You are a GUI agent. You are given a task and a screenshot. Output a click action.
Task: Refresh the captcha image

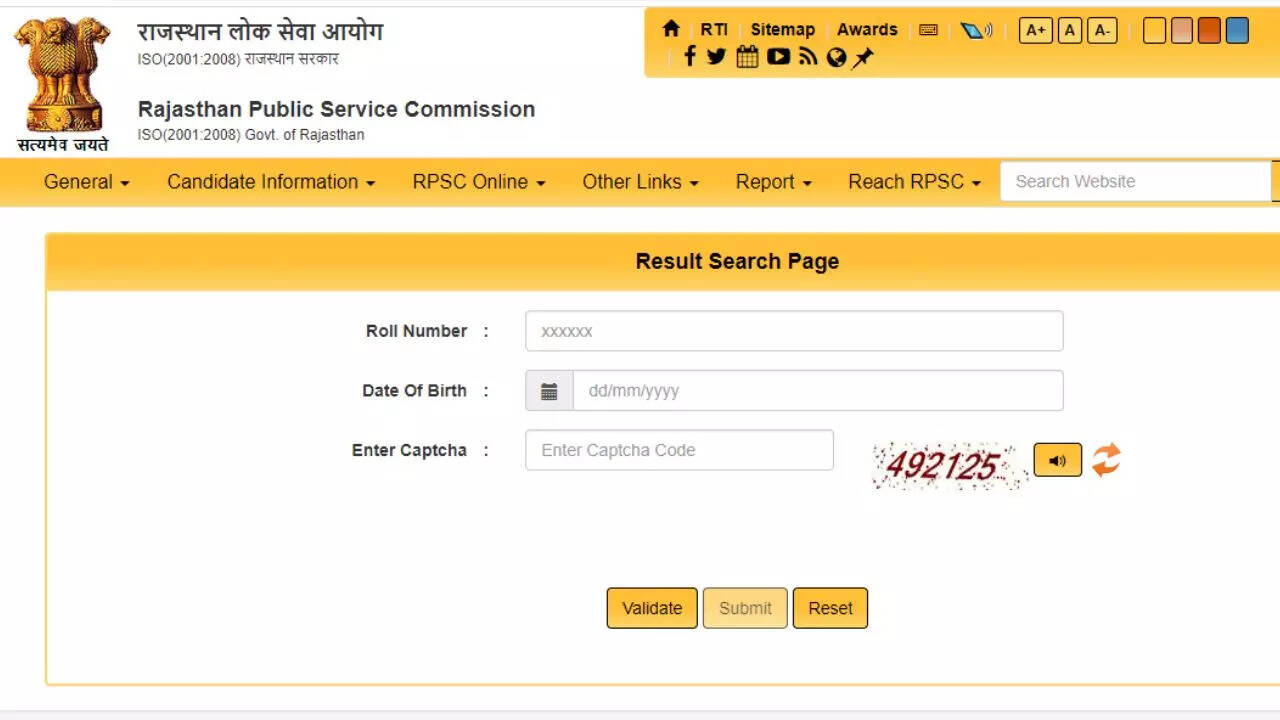tap(1106, 460)
